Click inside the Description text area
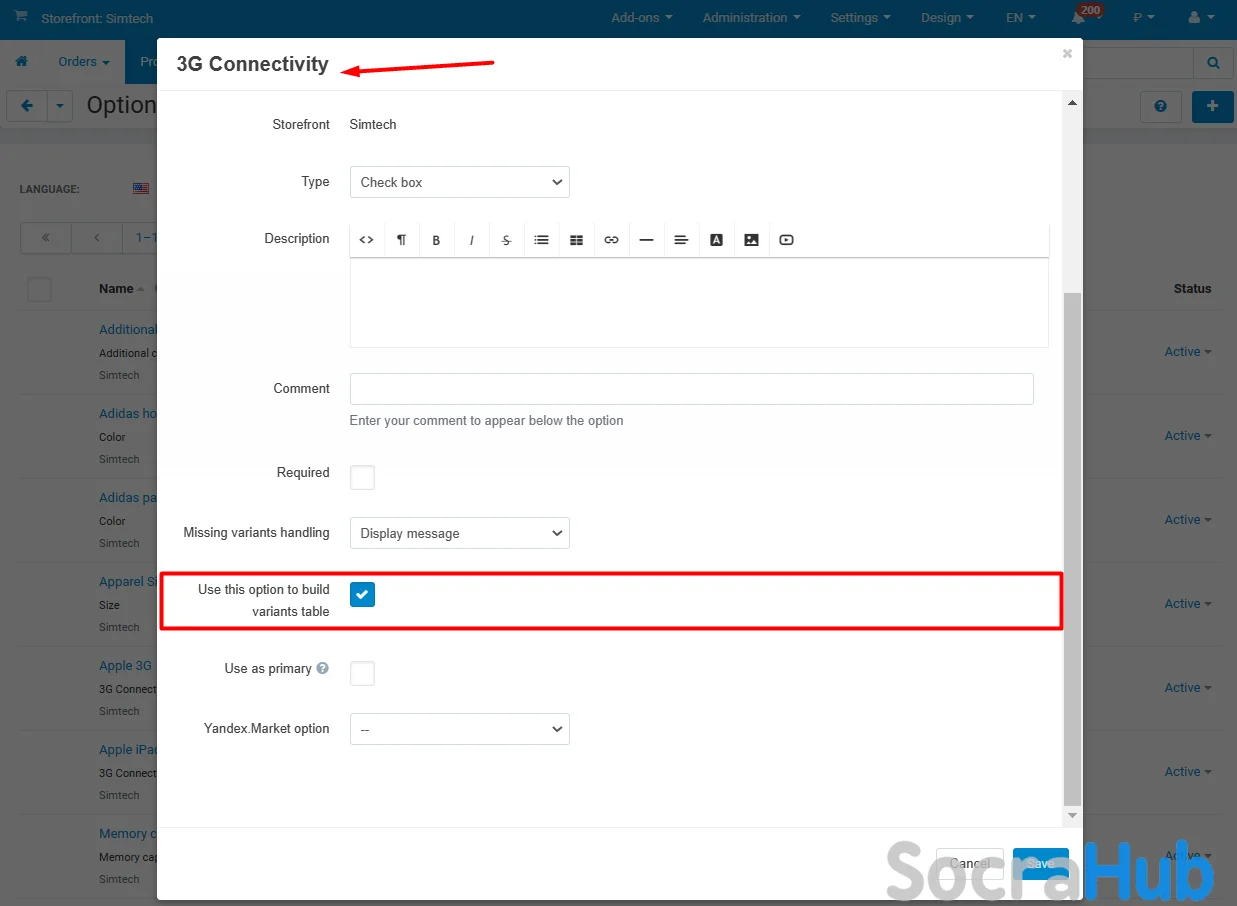Screen dimensions: 1237x906 tap(699, 302)
